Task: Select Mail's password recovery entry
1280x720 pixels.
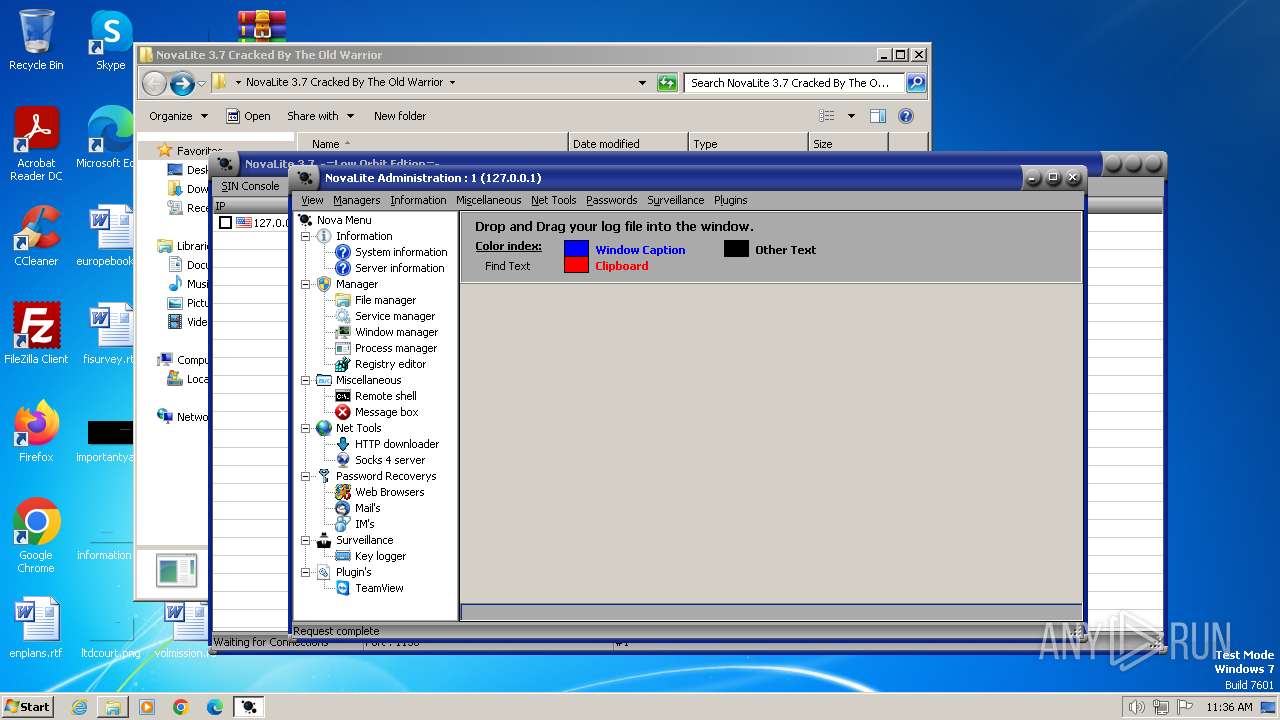Action: click(x=367, y=508)
